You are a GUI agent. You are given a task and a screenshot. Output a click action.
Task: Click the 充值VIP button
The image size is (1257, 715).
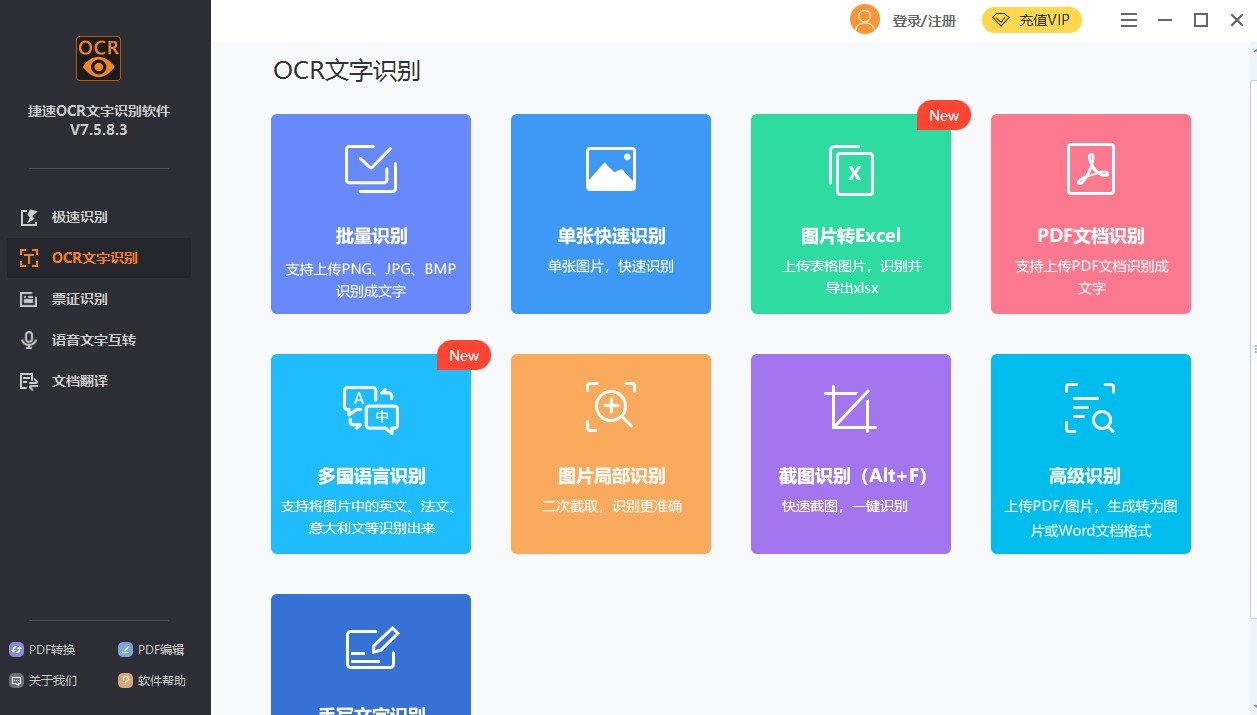pos(1031,19)
